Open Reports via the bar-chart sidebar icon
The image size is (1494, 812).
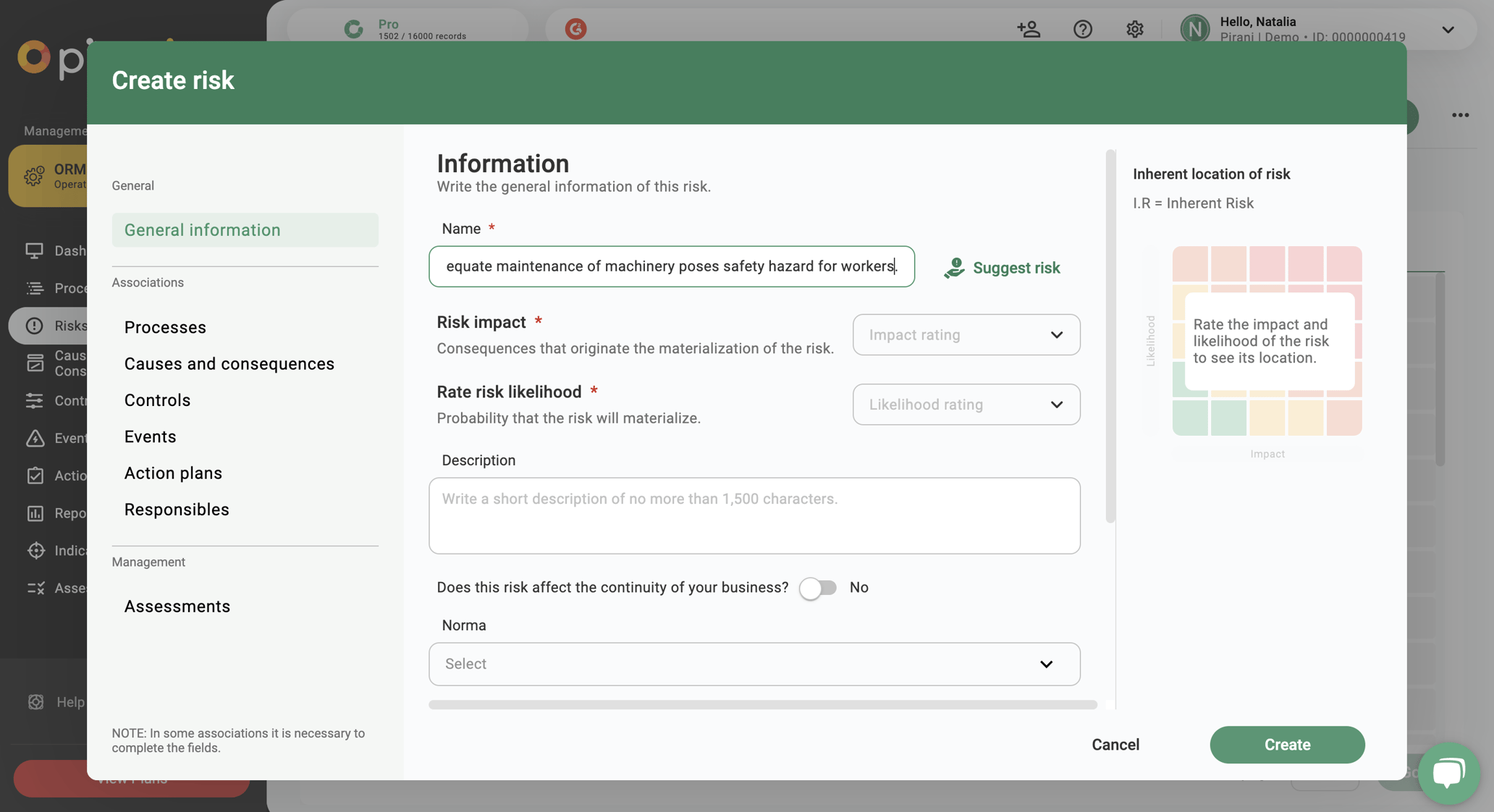click(35, 513)
